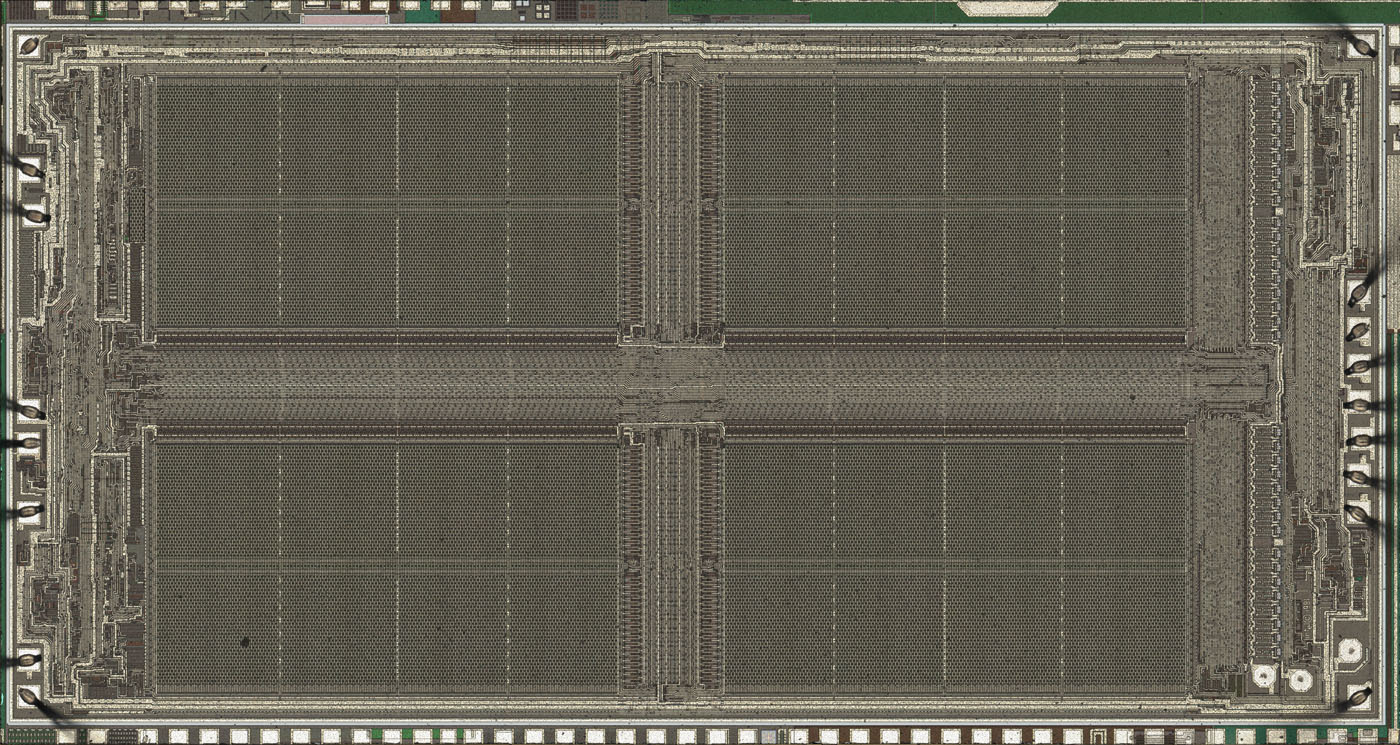
Task: Click the white trapezoid shape on the top edge
Action: pos(1007,8)
